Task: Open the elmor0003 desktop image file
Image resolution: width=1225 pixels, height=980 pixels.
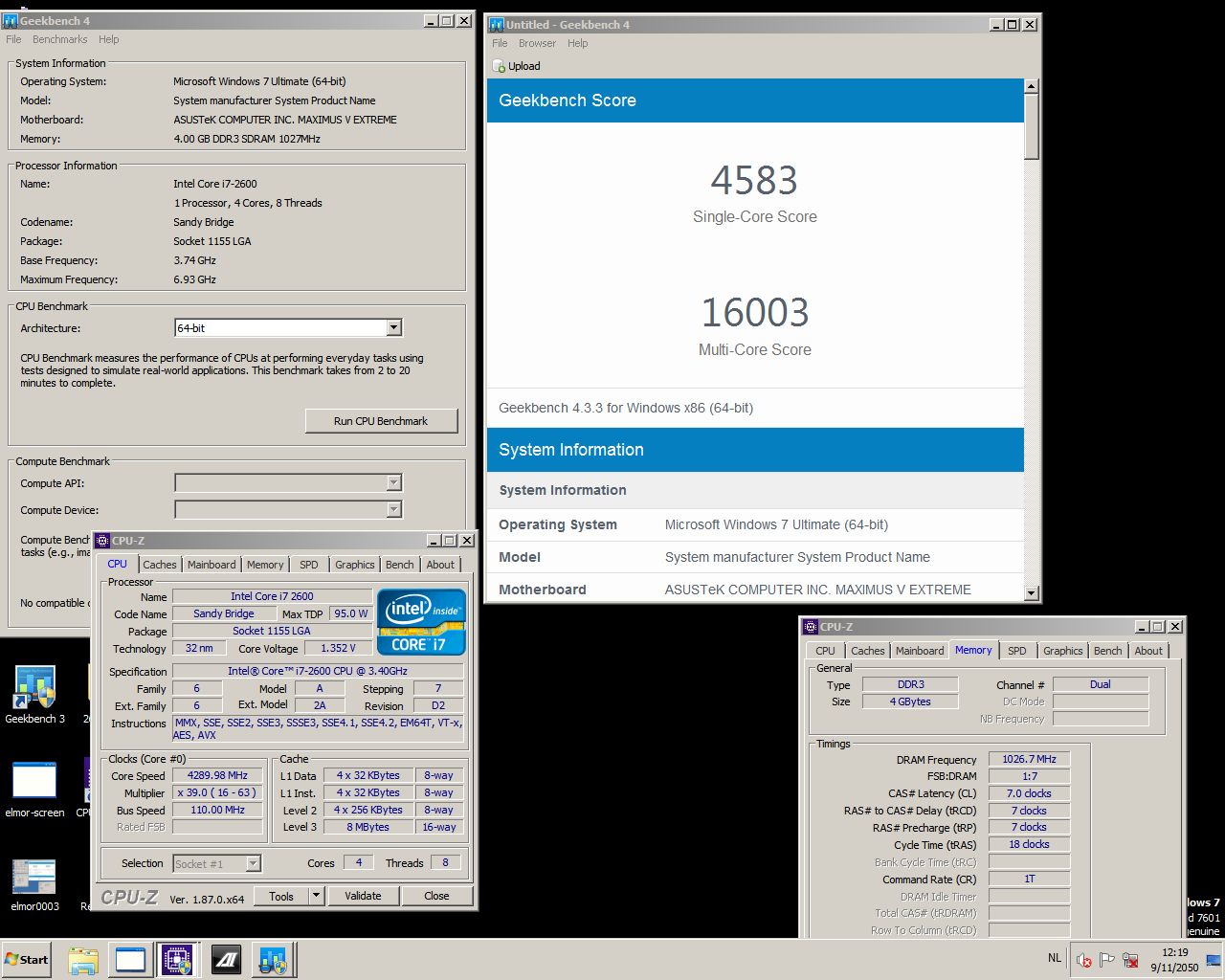Action: pos(34,882)
